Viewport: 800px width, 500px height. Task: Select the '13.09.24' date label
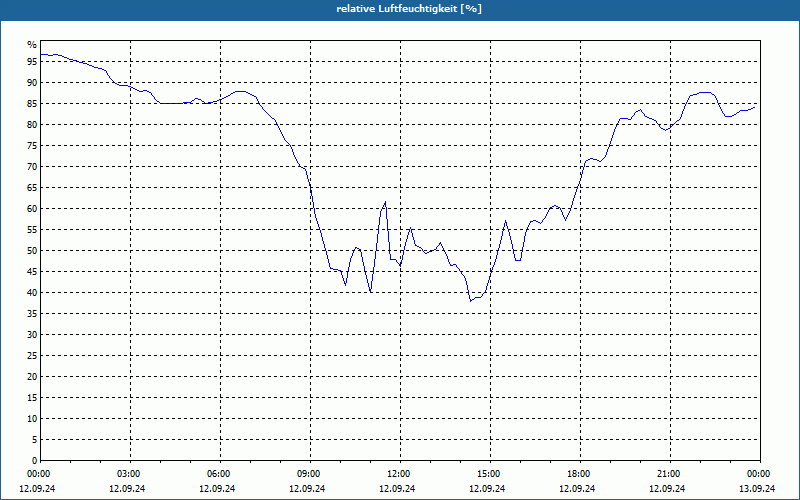pos(757,489)
